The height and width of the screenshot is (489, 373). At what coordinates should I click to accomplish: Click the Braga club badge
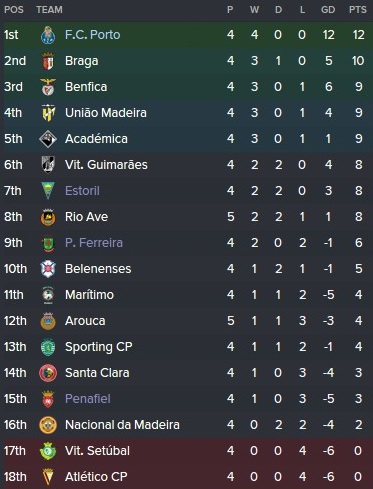[x=48, y=61]
